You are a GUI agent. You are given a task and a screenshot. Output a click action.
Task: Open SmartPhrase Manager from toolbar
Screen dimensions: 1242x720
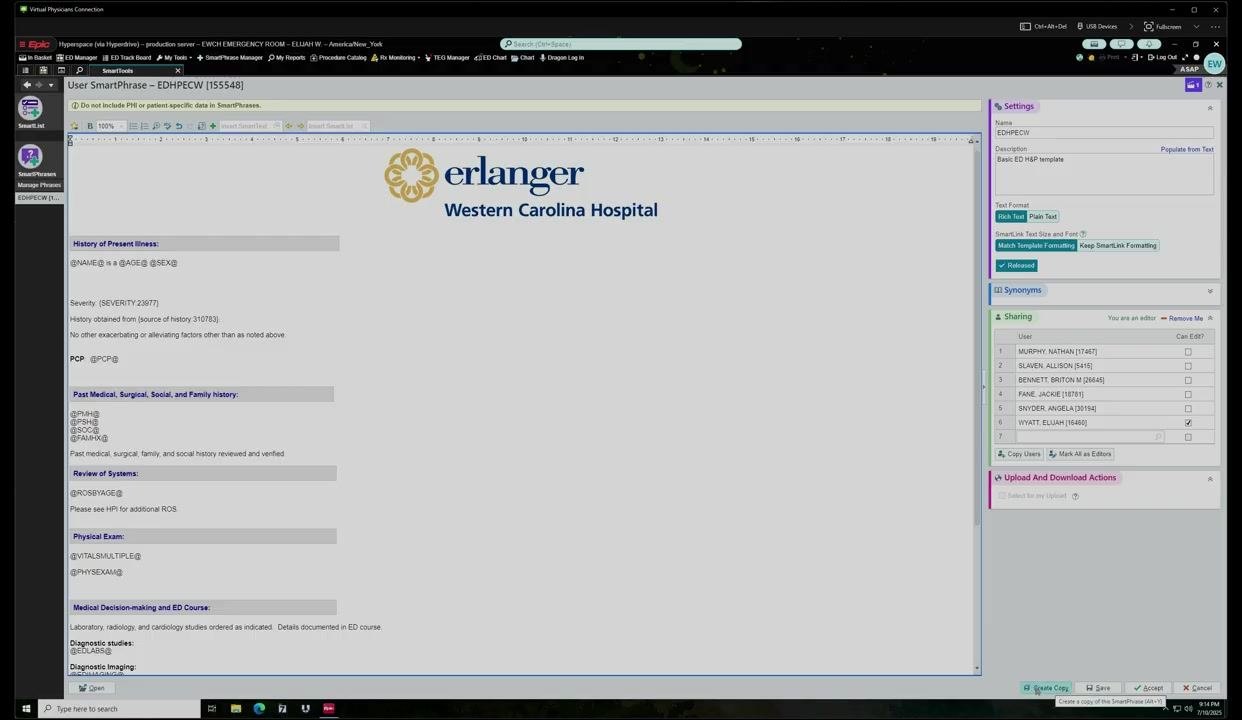coord(230,58)
